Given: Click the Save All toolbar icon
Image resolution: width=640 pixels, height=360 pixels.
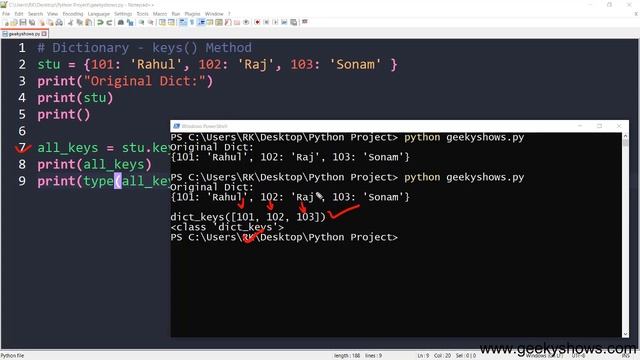Looking at the screenshot, I should tap(32, 22).
